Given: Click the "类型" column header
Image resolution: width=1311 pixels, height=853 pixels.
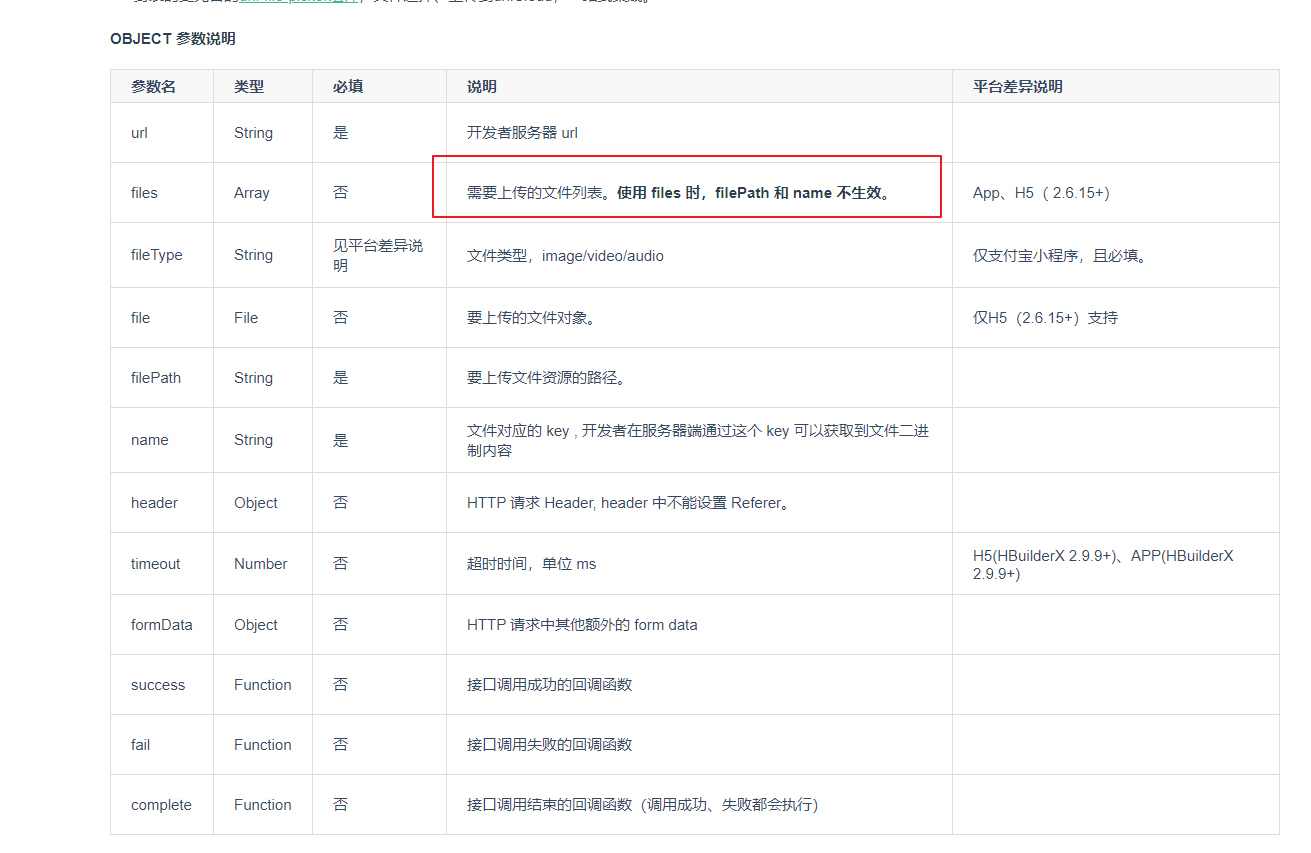Looking at the screenshot, I should [249, 87].
